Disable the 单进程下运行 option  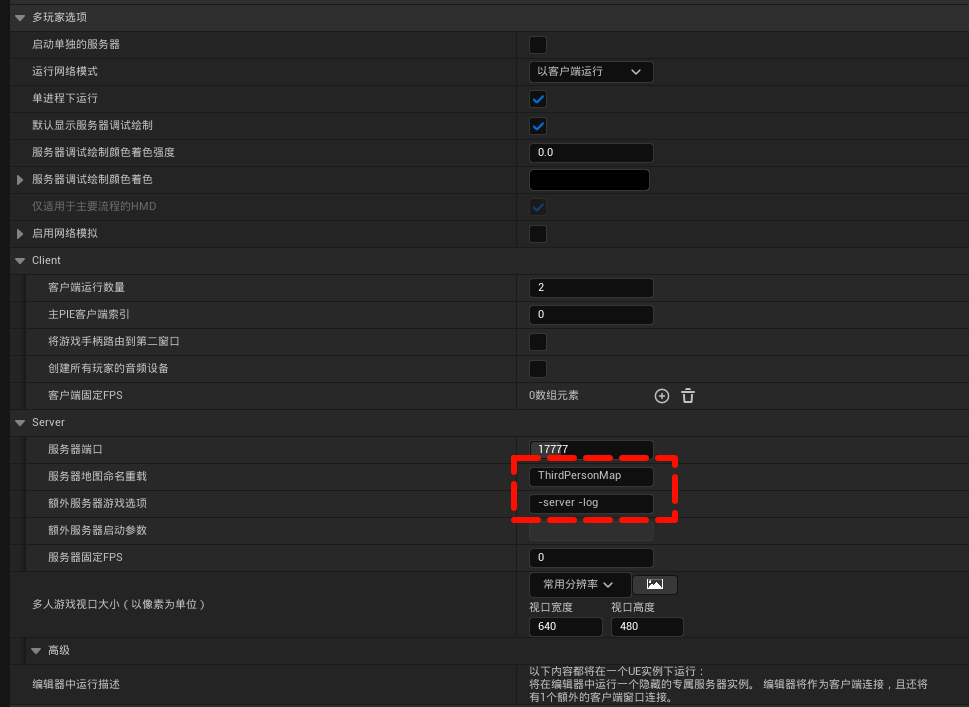[x=537, y=99]
